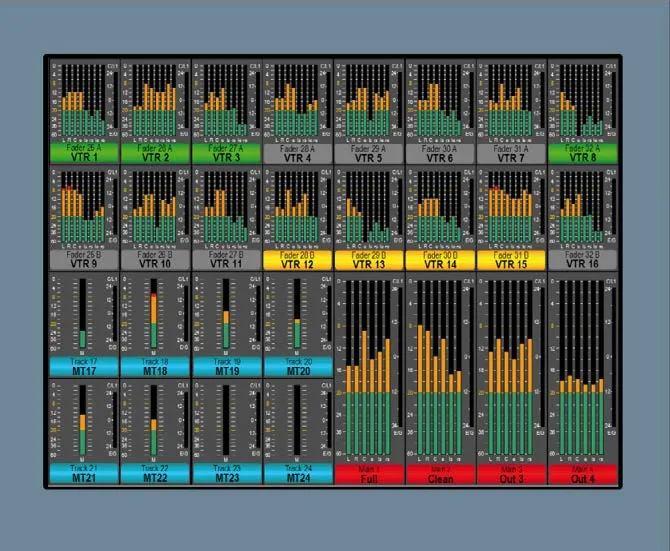Select the blue MT18 track label
The width and height of the screenshot is (670, 551).
click(155, 366)
